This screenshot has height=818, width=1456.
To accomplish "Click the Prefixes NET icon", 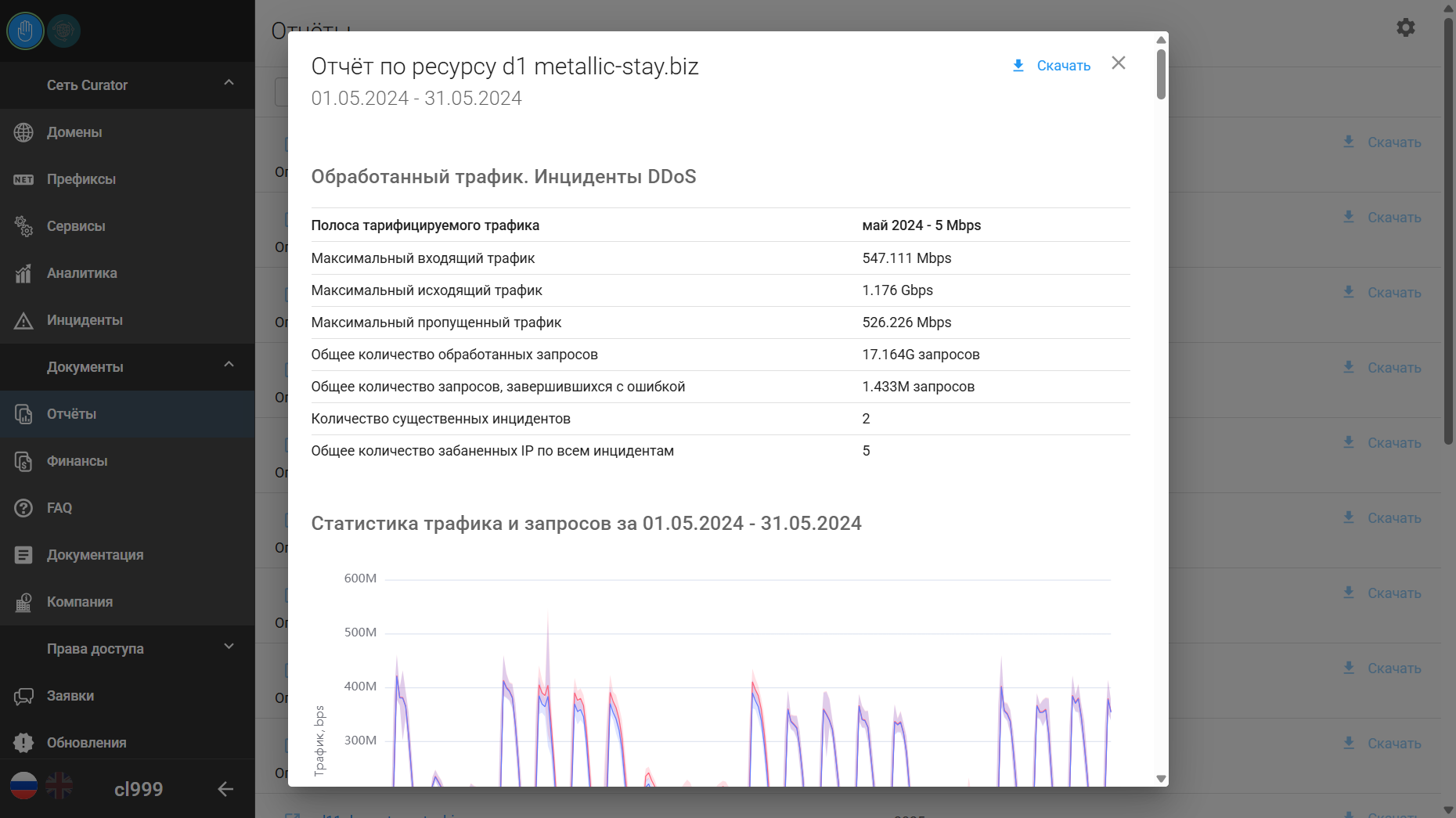I will (x=23, y=179).
